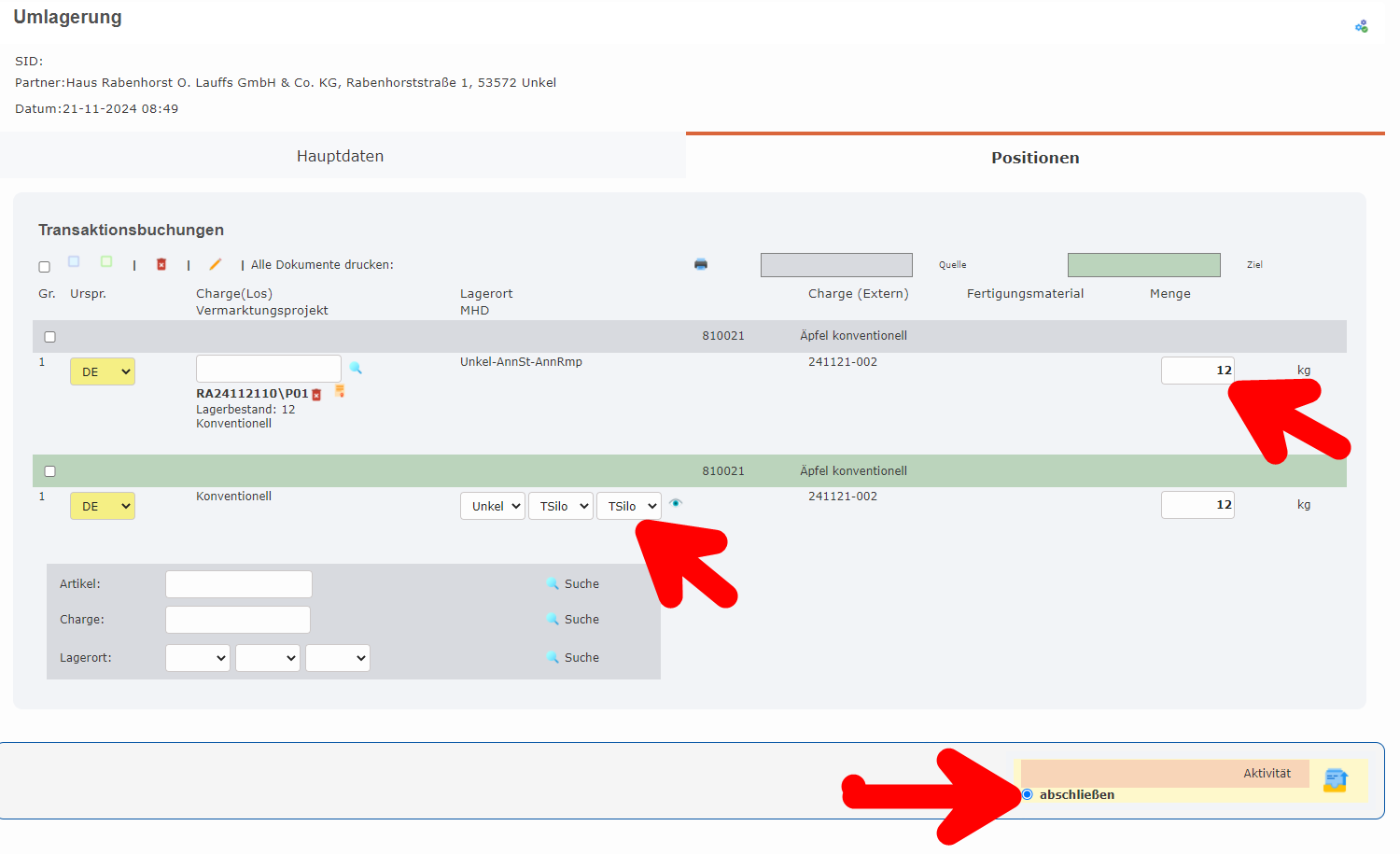Select the 'abschließen' radio button
Viewport: 1400px width, 854px height.
(1028, 794)
